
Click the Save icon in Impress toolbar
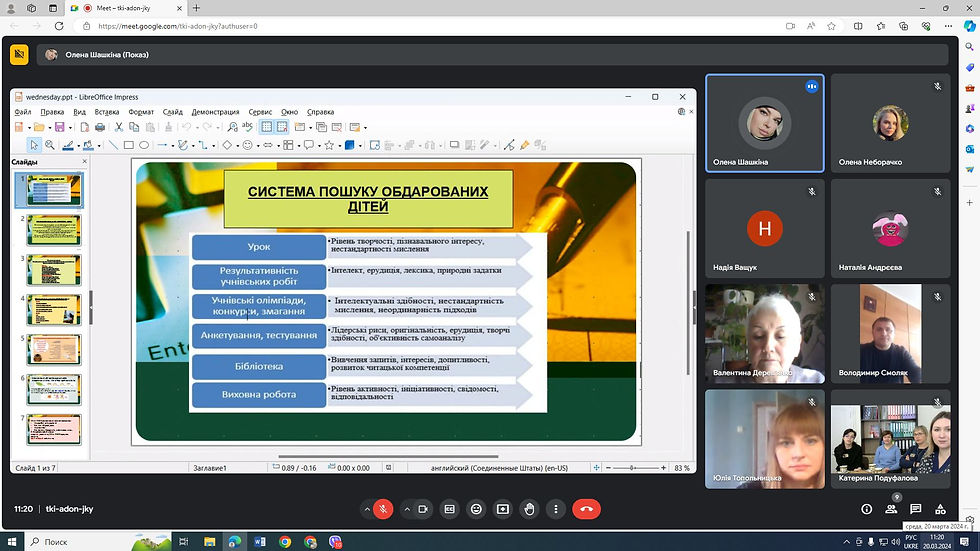point(60,127)
